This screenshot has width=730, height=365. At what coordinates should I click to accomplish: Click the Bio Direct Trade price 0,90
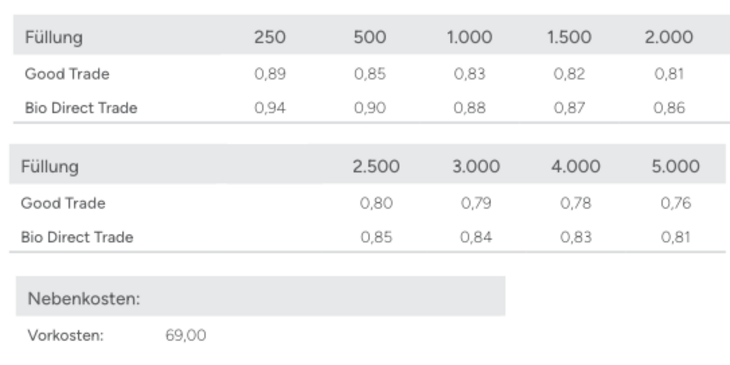[370, 108]
